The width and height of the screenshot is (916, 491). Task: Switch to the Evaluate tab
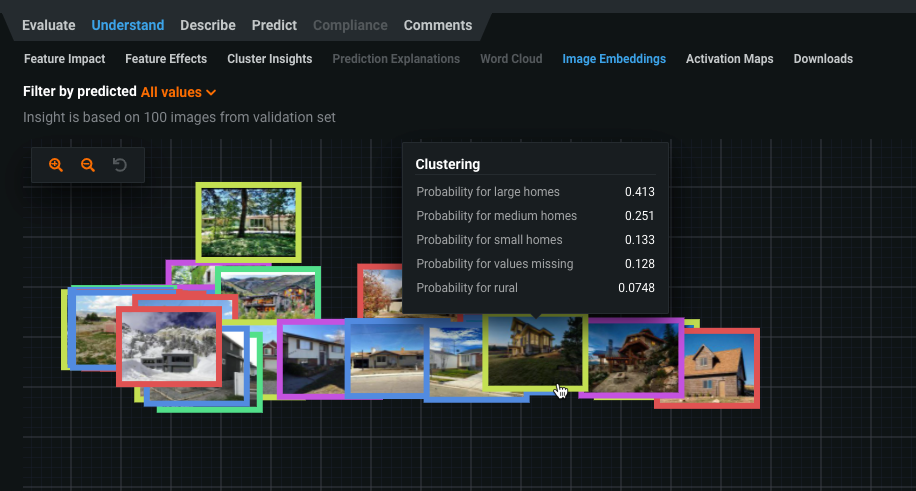[48, 25]
